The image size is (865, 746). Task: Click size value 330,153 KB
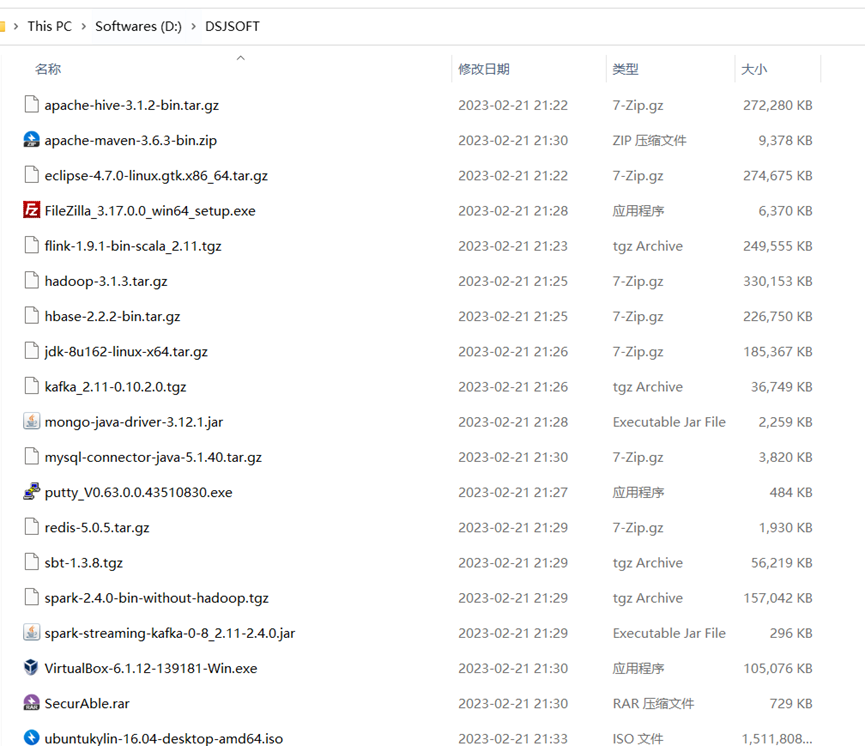pyautogui.click(x=778, y=281)
